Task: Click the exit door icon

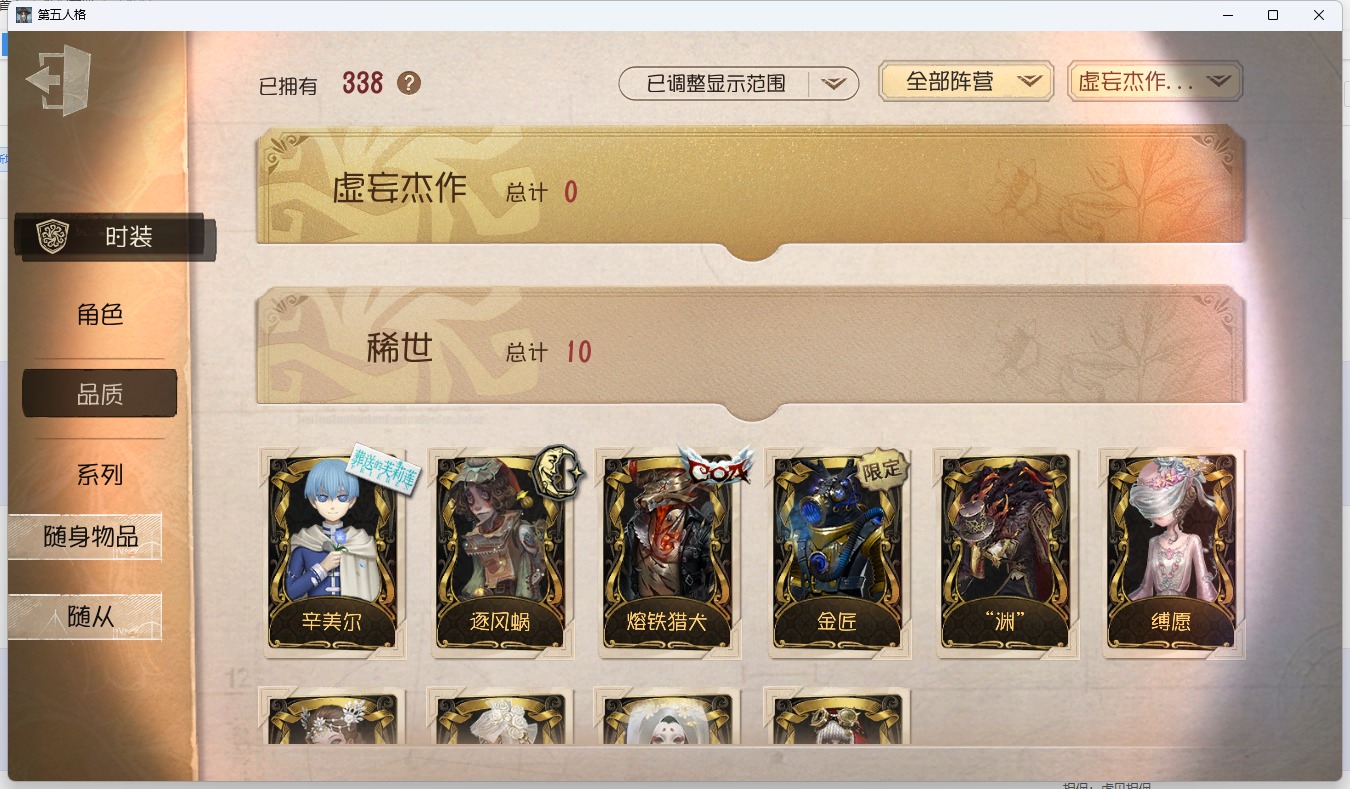Action: tap(59, 80)
